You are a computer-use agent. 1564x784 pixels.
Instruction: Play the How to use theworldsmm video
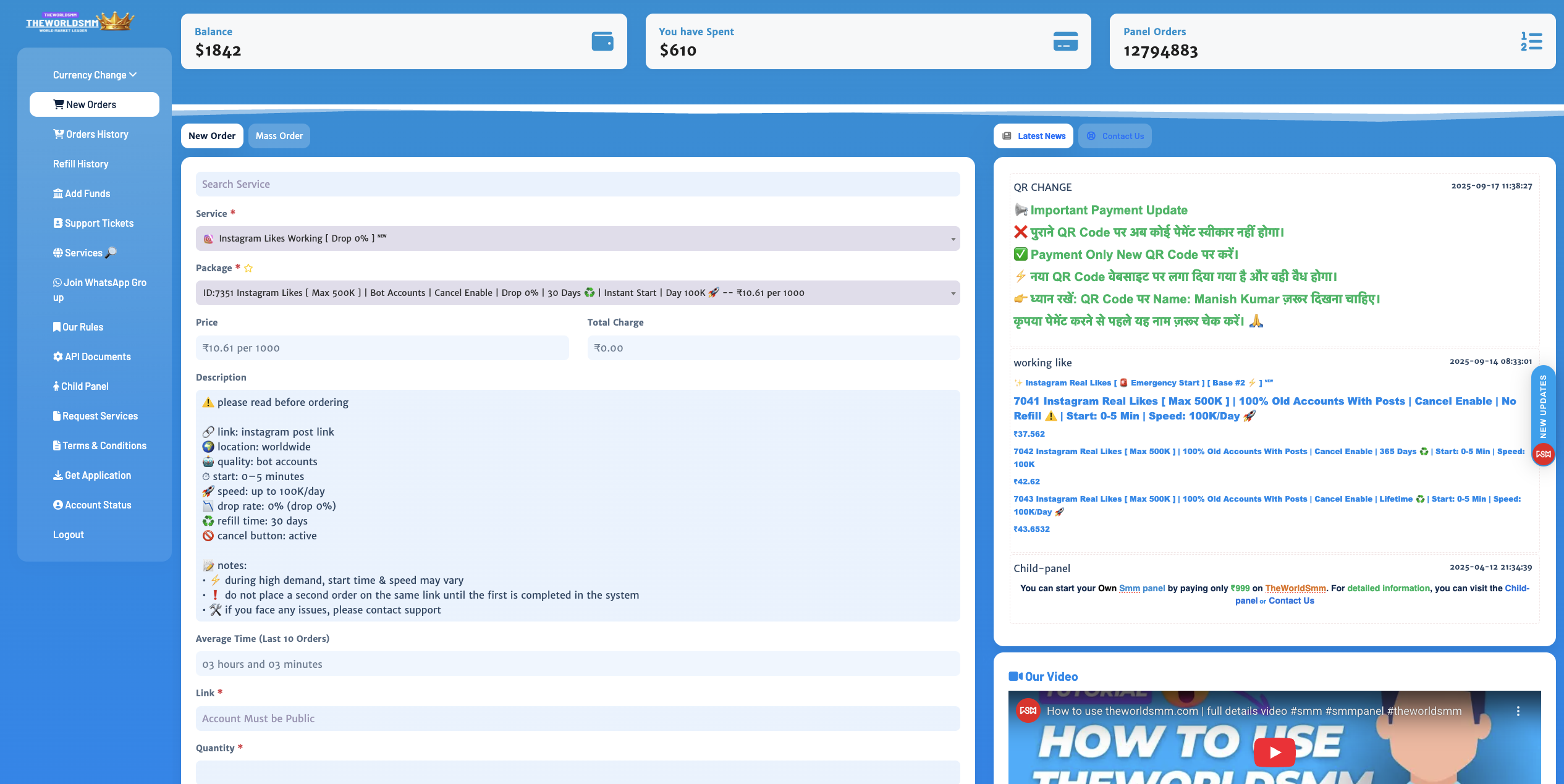(x=1274, y=752)
